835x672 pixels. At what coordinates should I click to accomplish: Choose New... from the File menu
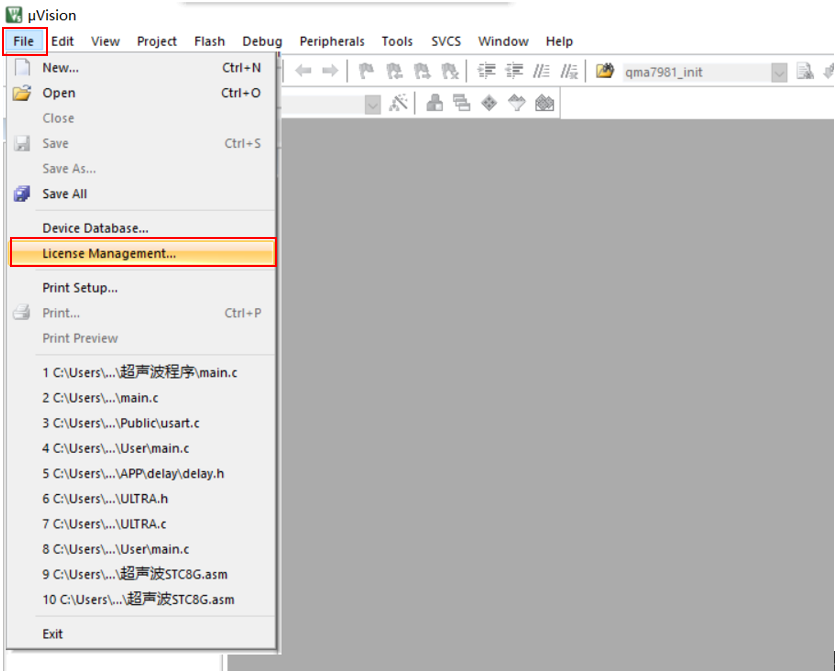pyautogui.click(x=142, y=68)
